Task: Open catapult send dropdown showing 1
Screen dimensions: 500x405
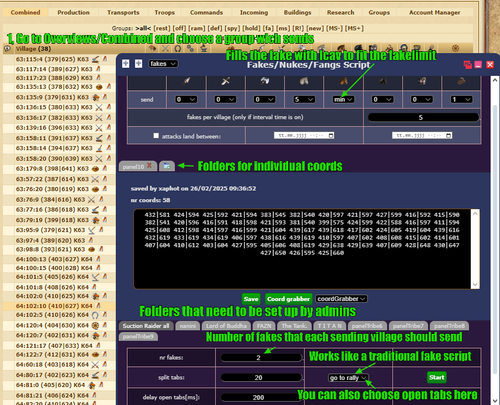Action: (461, 99)
